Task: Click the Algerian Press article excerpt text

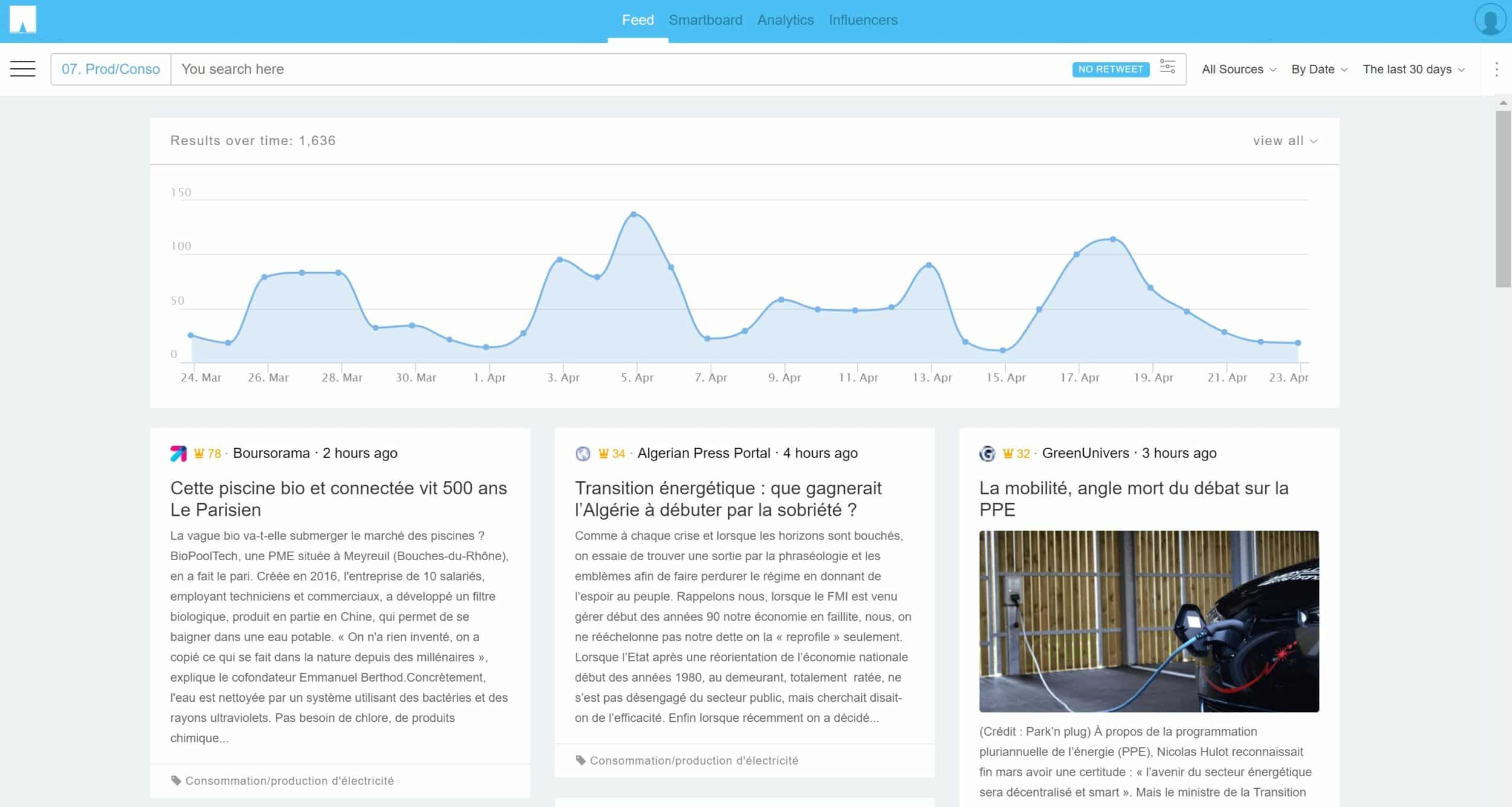Action: point(743,627)
